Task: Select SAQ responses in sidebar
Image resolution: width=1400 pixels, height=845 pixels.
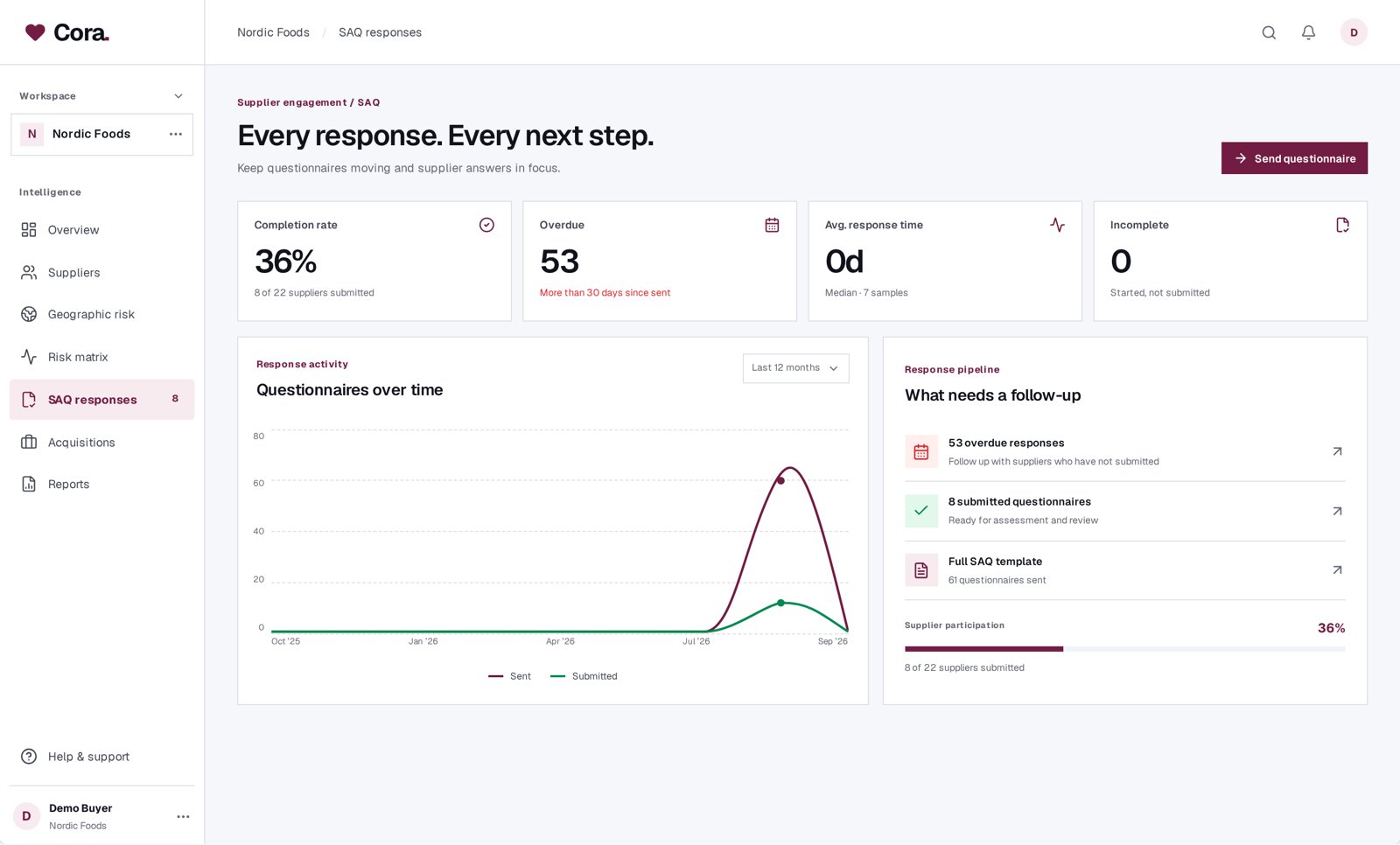Action: pos(101,400)
